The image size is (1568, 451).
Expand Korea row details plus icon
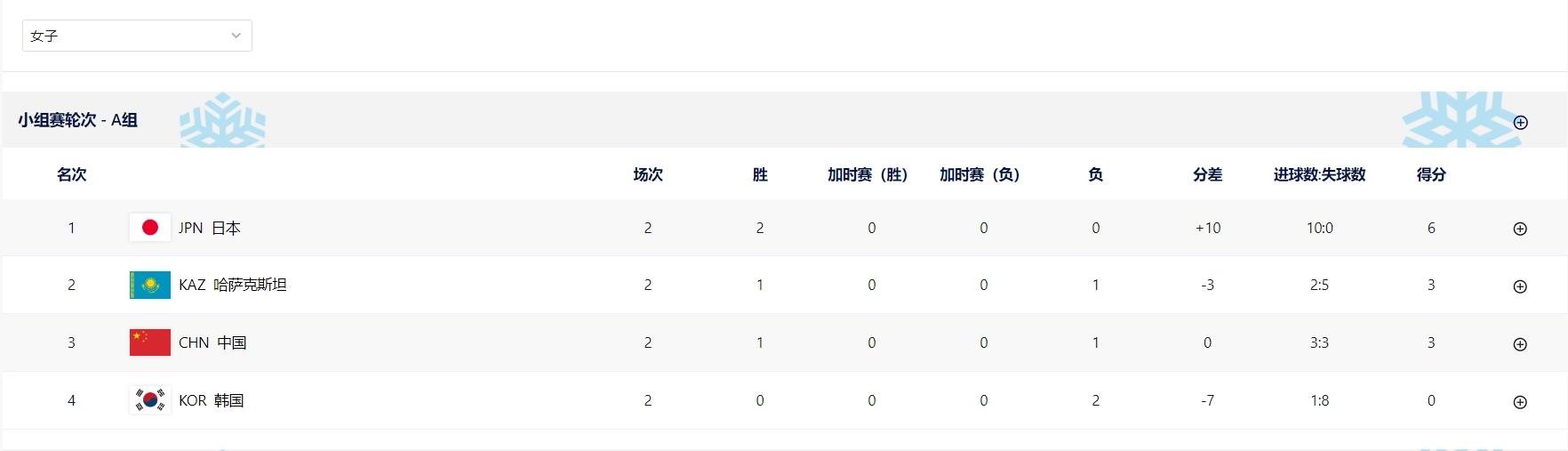click(x=1520, y=402)
